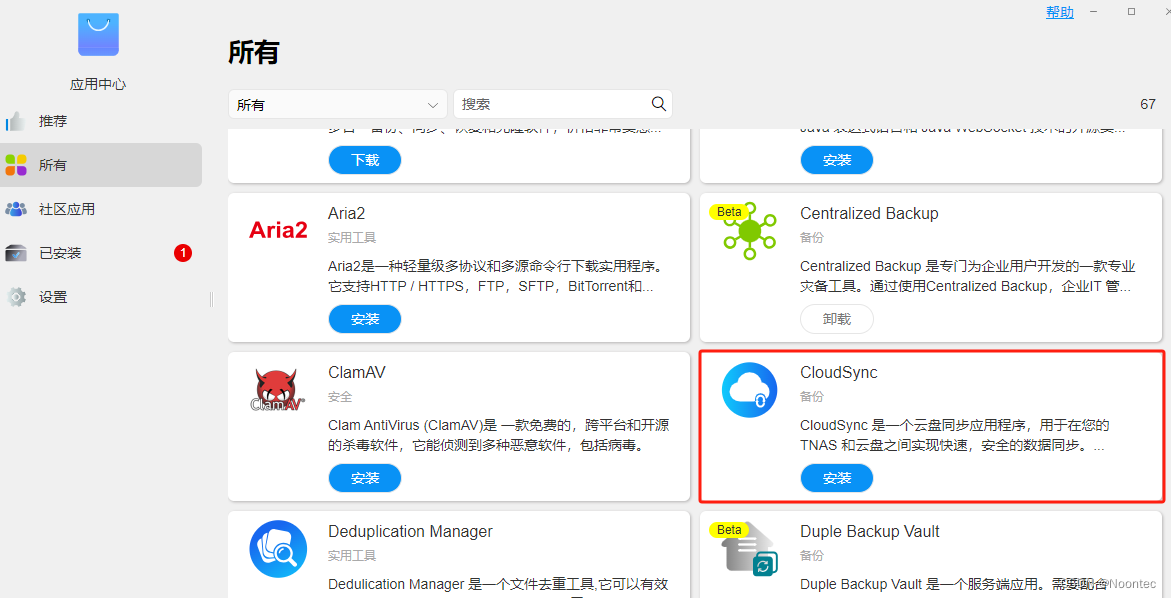Click the 备份 category under Centralized Backup
This screenshot has height=598, width=1171.
[812, 237]
